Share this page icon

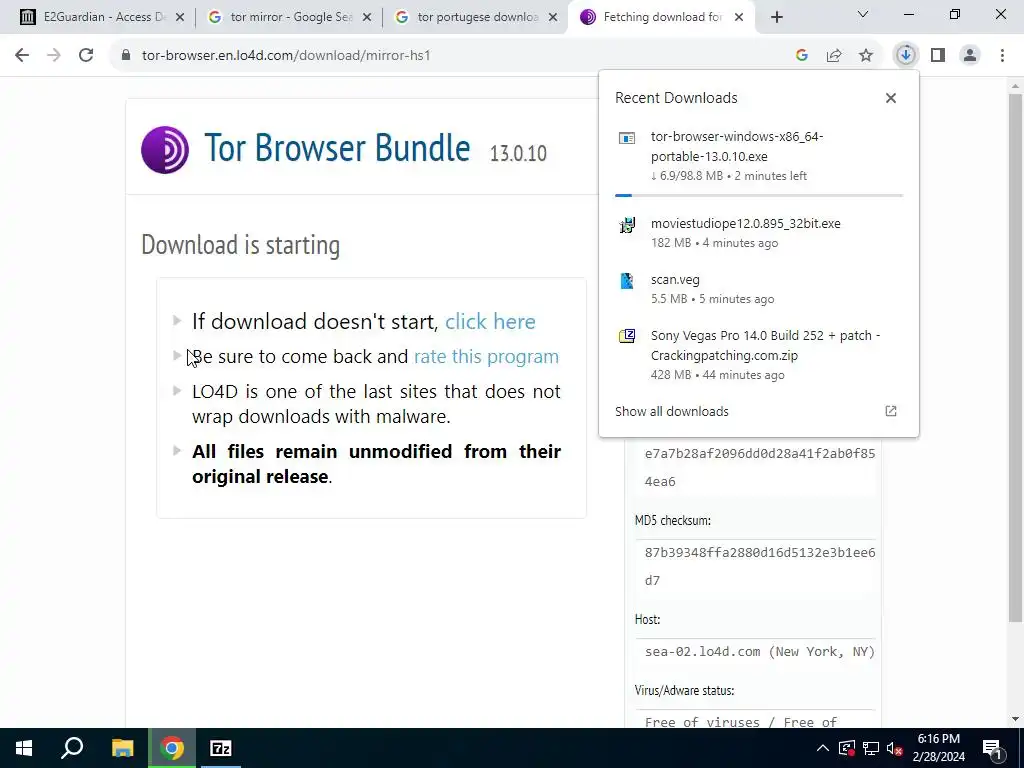(x=834, y=56)
